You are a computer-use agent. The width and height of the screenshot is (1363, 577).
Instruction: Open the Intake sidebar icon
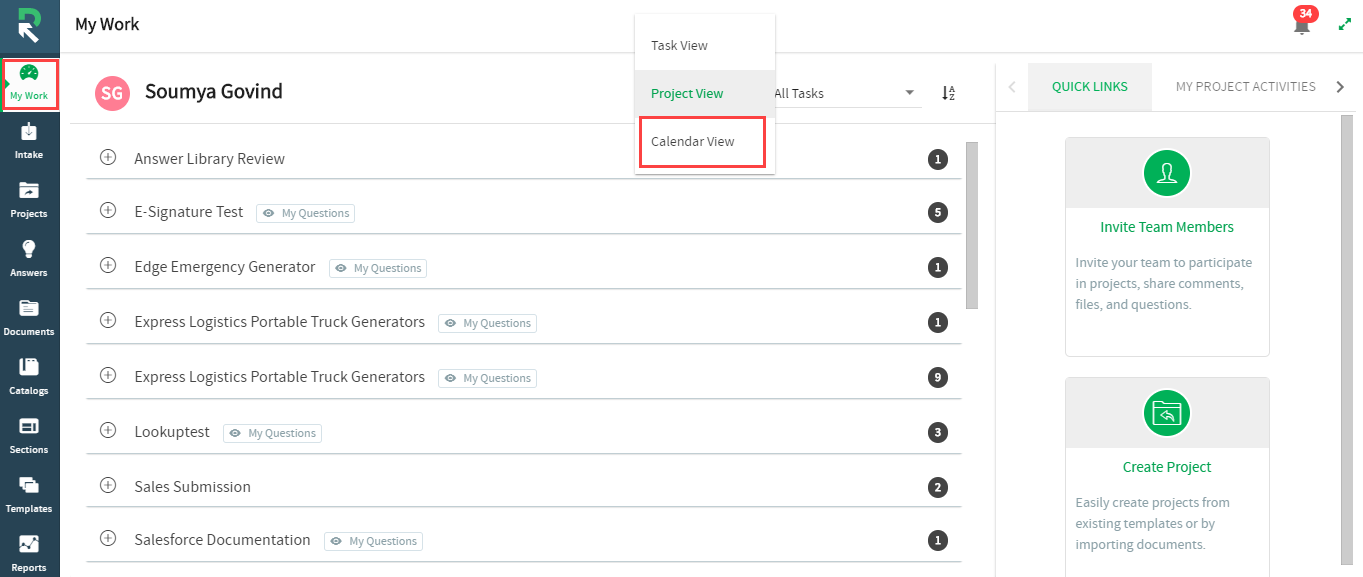29,140
